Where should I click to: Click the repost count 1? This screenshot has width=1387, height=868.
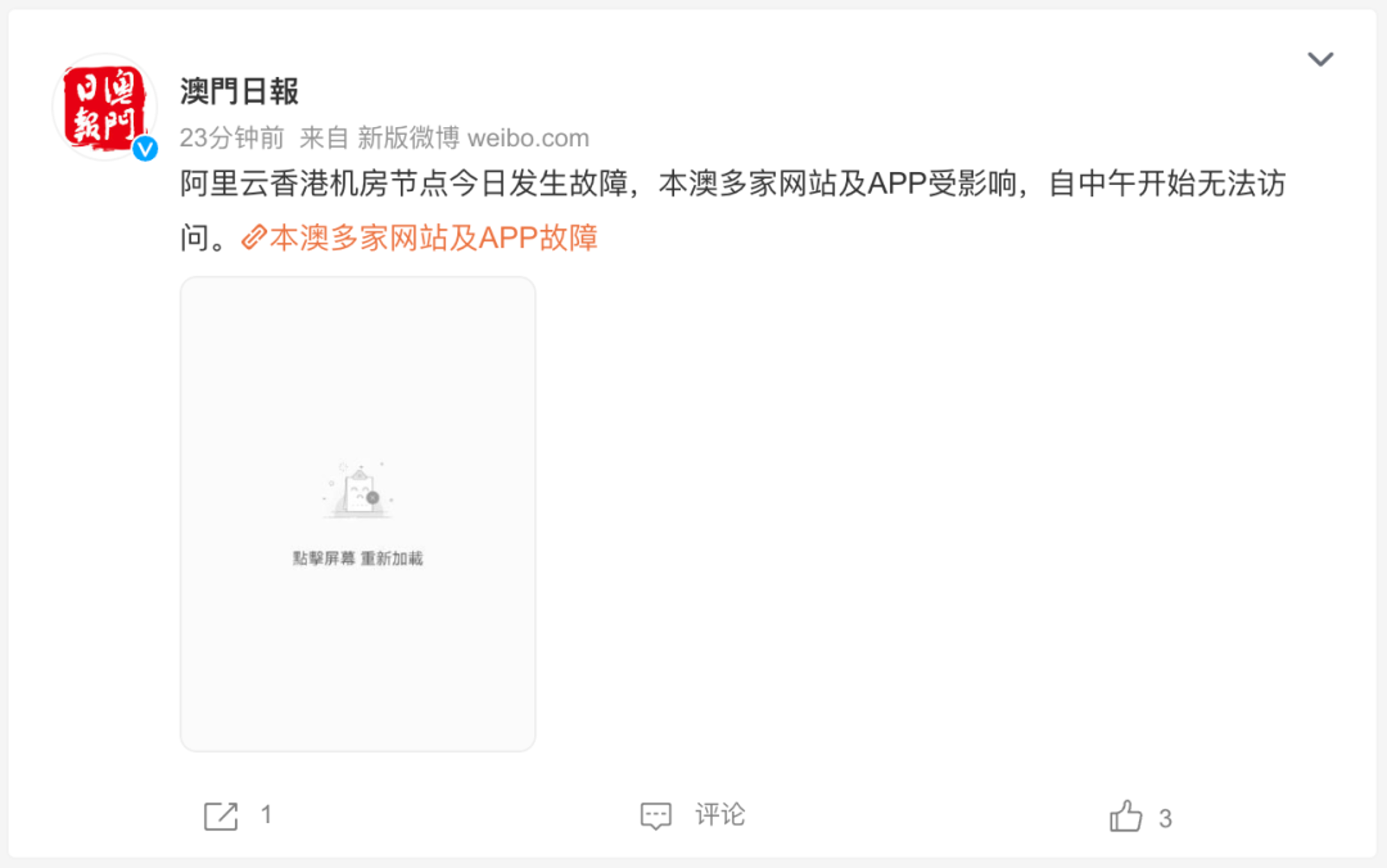(x=266, y=815)
